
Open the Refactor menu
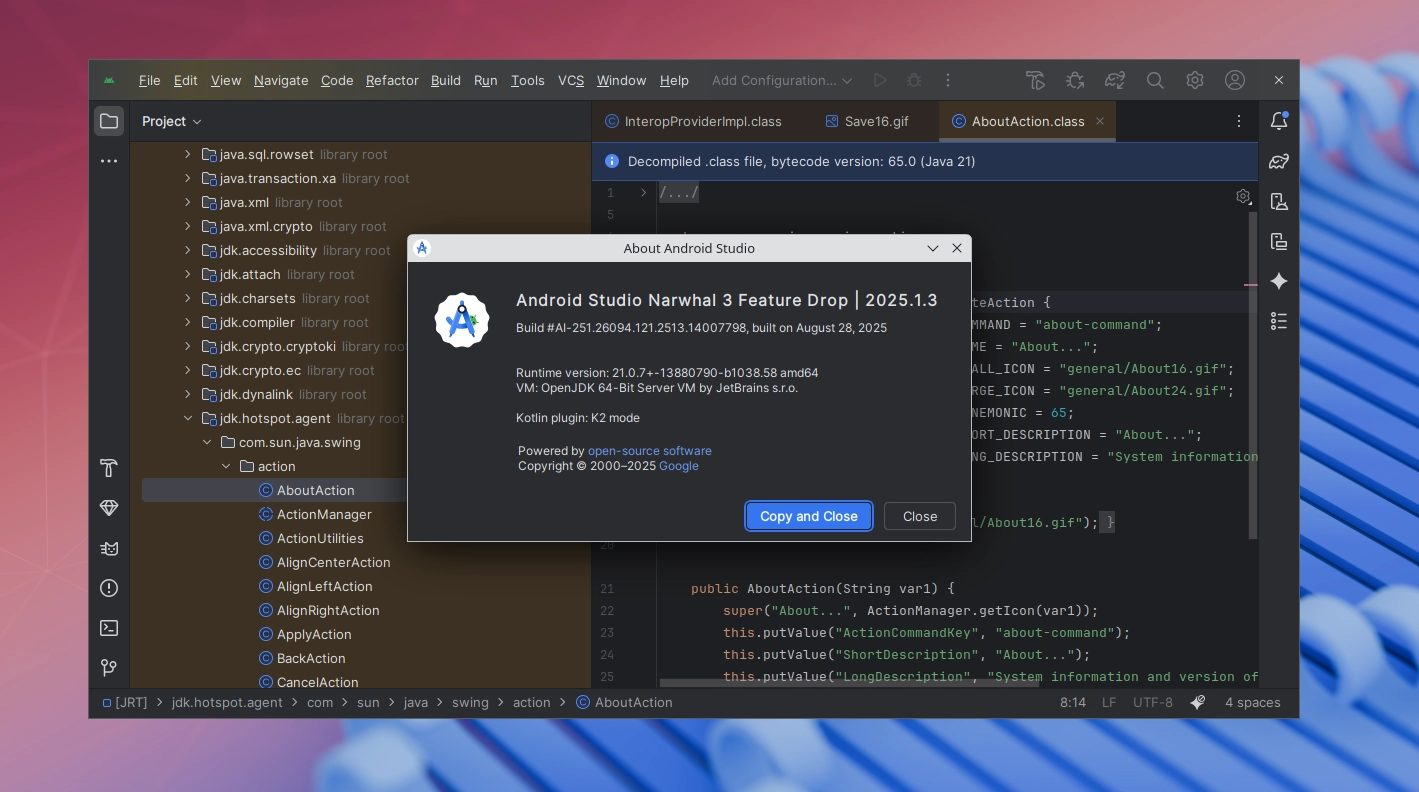[392, 80]
